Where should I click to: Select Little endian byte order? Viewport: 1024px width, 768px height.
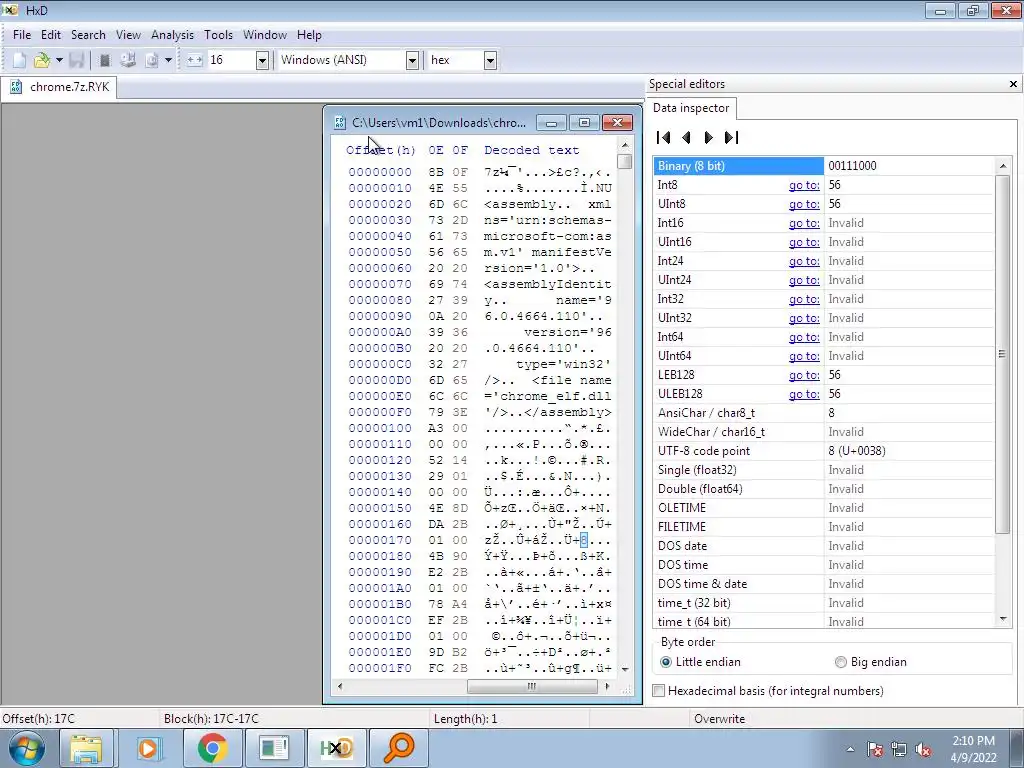(665, 662)
